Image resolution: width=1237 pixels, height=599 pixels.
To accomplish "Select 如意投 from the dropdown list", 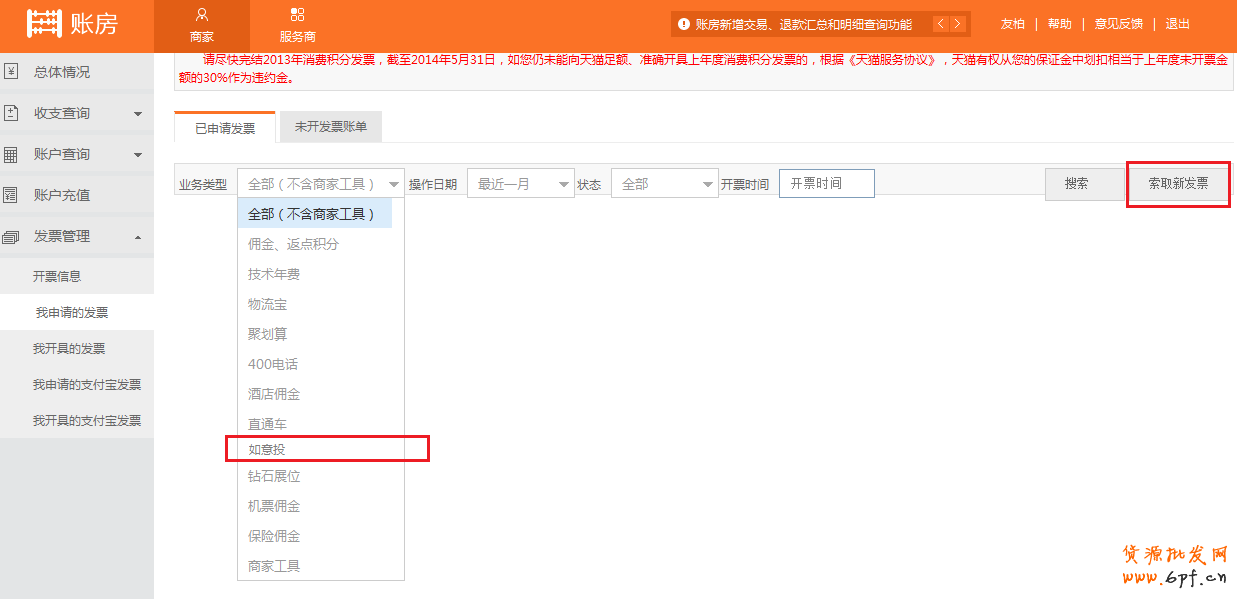I will (267, 450).
